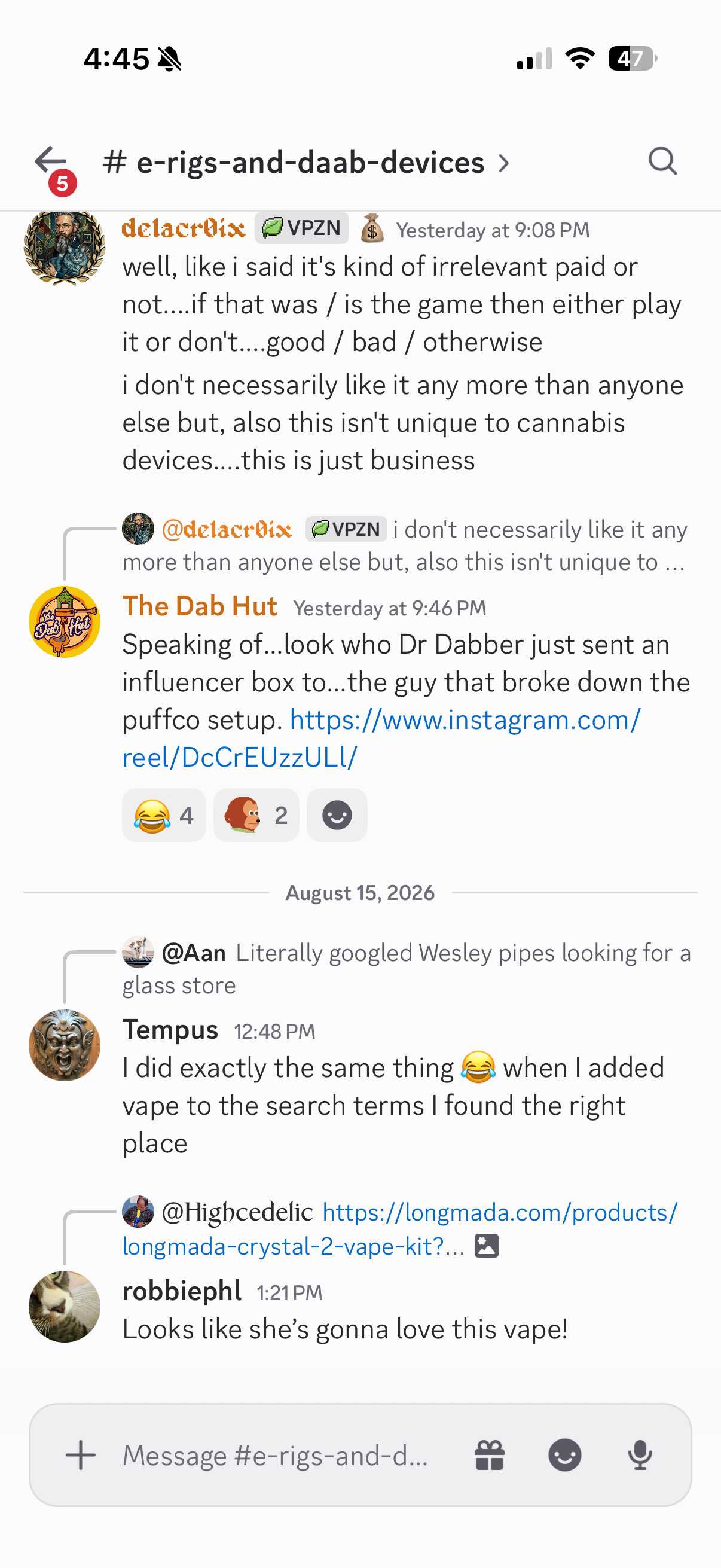Viewport: 721px width, 1568px height.
Task: Open robbiephl cat avatar
Action: click(65, 1306)
